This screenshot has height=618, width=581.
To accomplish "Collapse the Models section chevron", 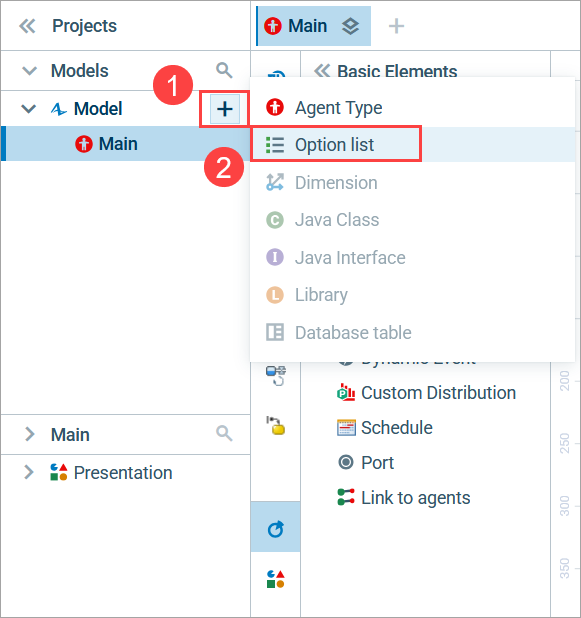I will point(30,71).
